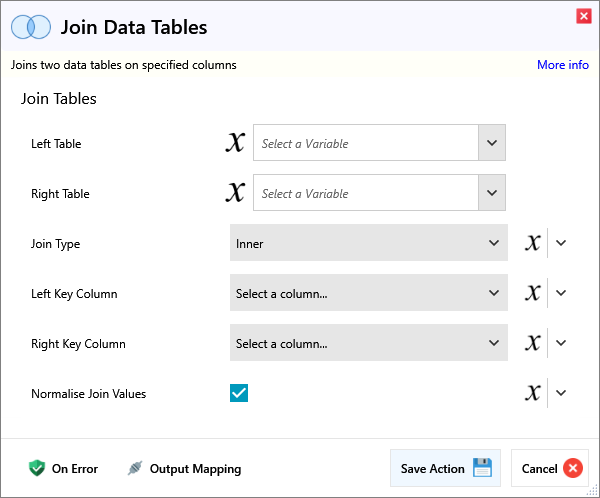Click the variable icon for Left Key Column
This screenshot has height=498, width=600.
533,293
